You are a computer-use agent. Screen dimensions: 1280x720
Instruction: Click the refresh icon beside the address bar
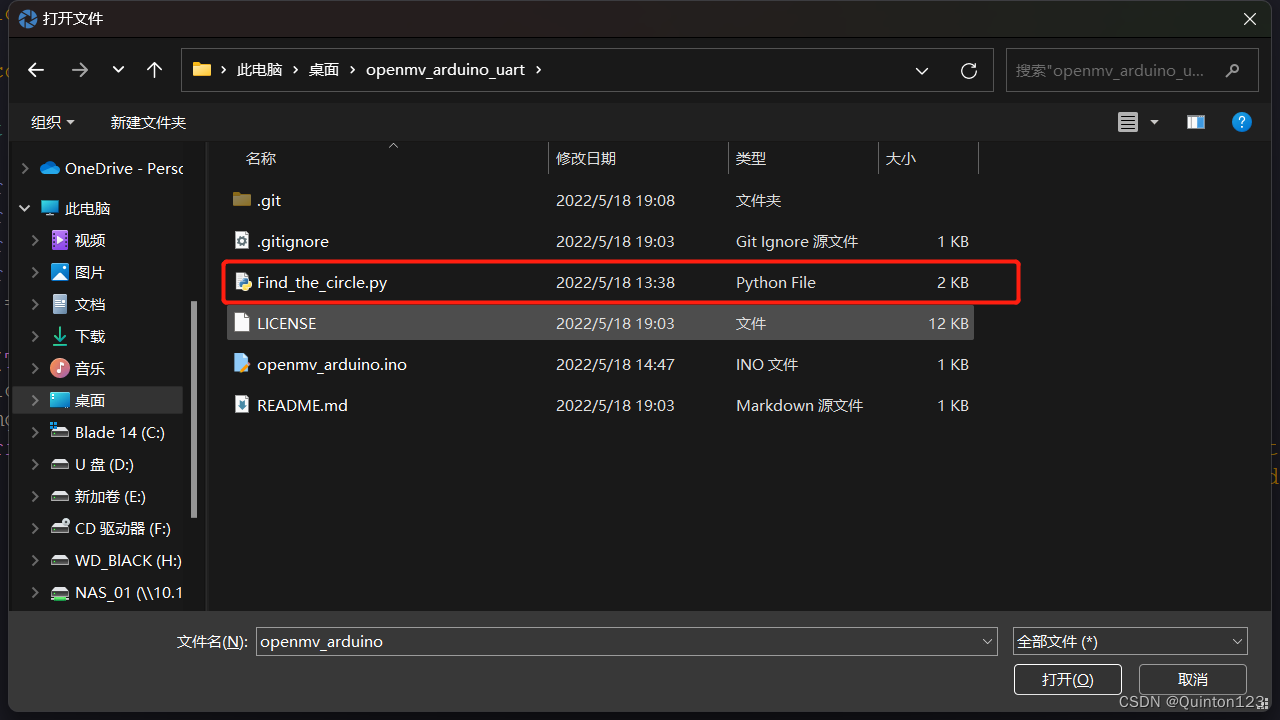[968, 70]
